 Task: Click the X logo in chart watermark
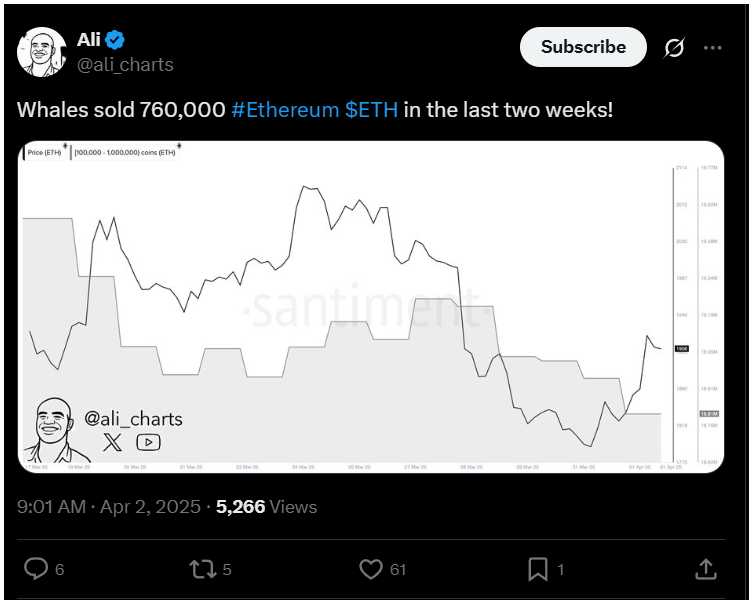[x=112, y=442]
